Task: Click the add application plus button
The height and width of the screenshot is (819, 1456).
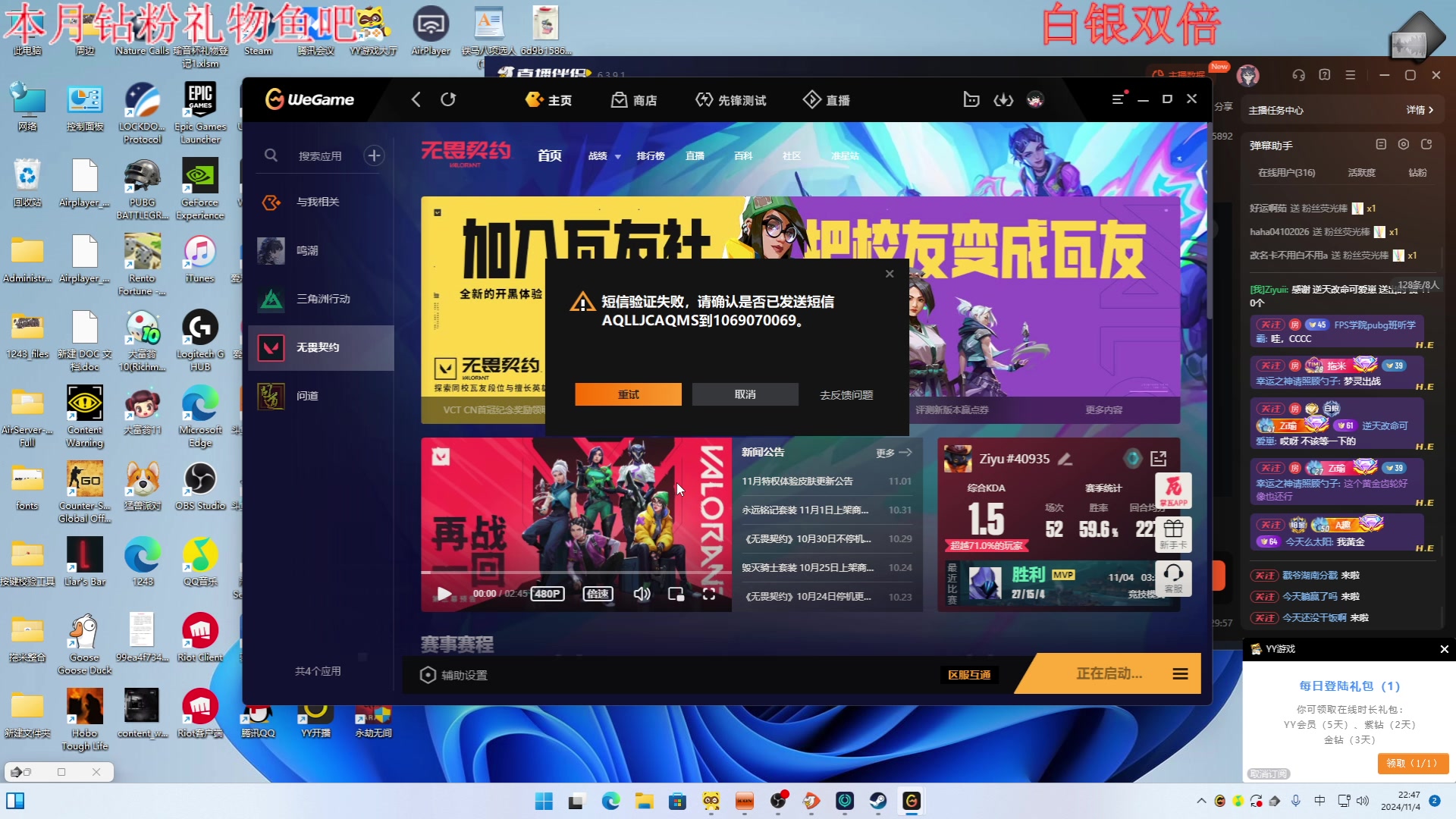Action: (374, 155)
